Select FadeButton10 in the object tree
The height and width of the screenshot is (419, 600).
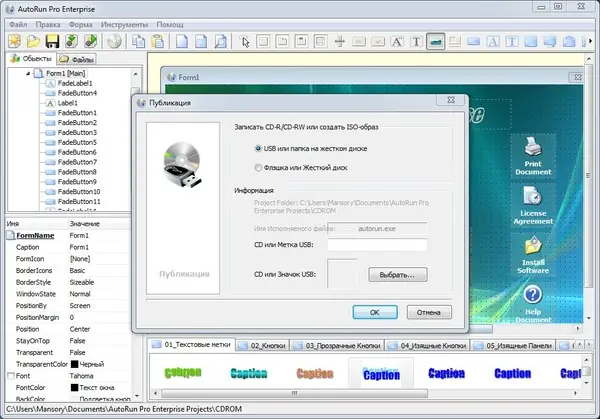point(79,192)
